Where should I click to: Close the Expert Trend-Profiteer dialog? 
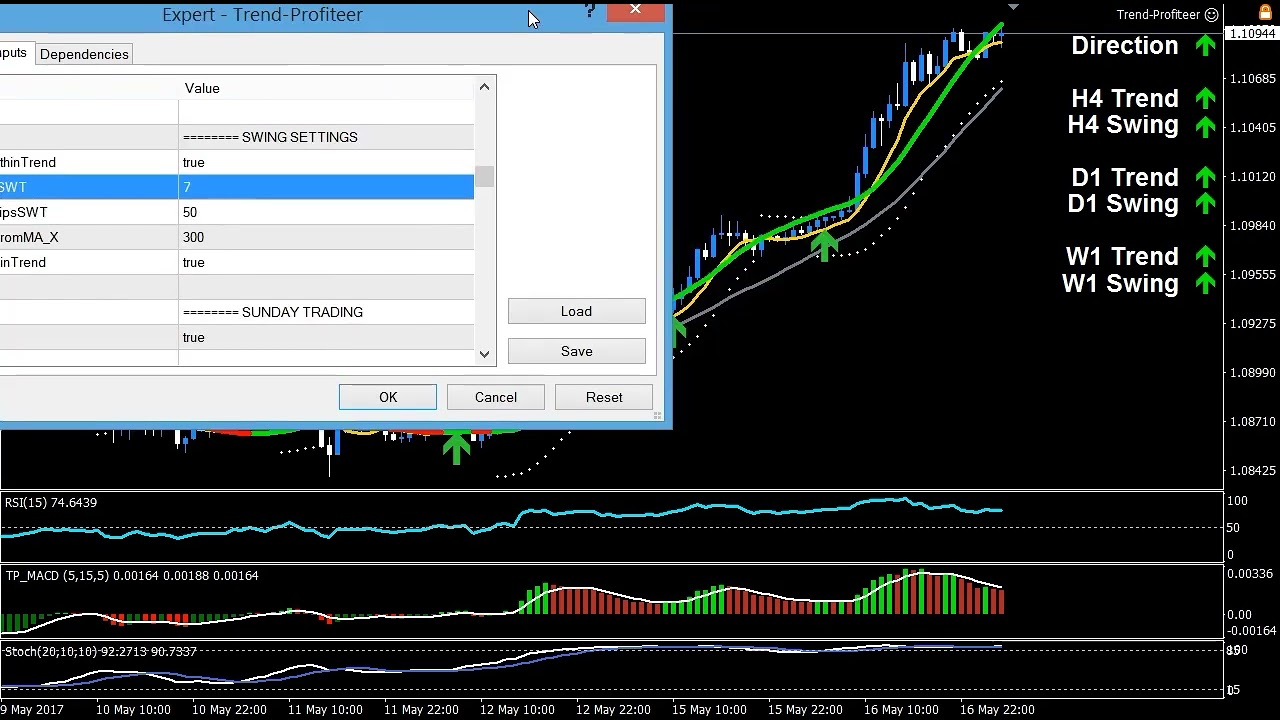point(635,11)
